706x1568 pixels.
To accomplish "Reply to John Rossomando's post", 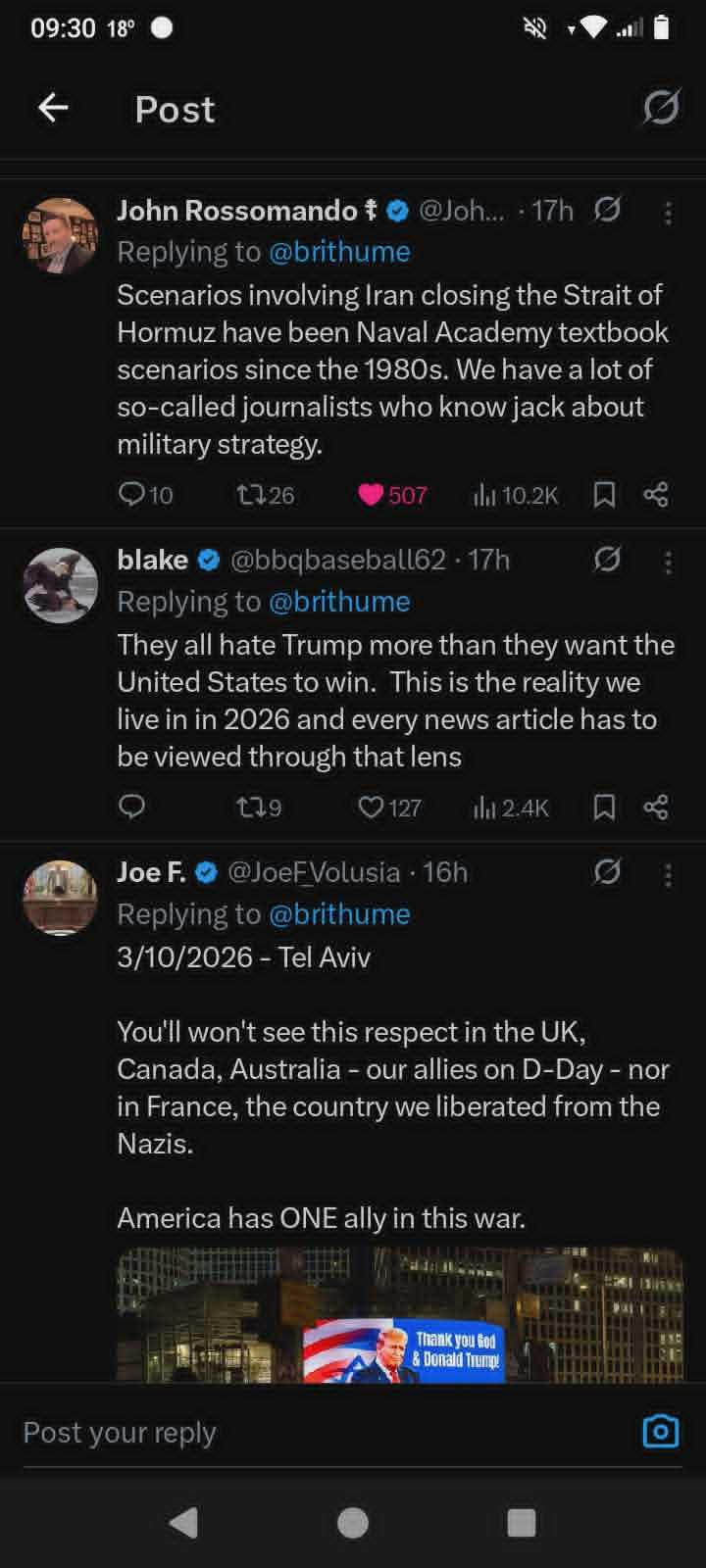I will click(x=131, y=494).
